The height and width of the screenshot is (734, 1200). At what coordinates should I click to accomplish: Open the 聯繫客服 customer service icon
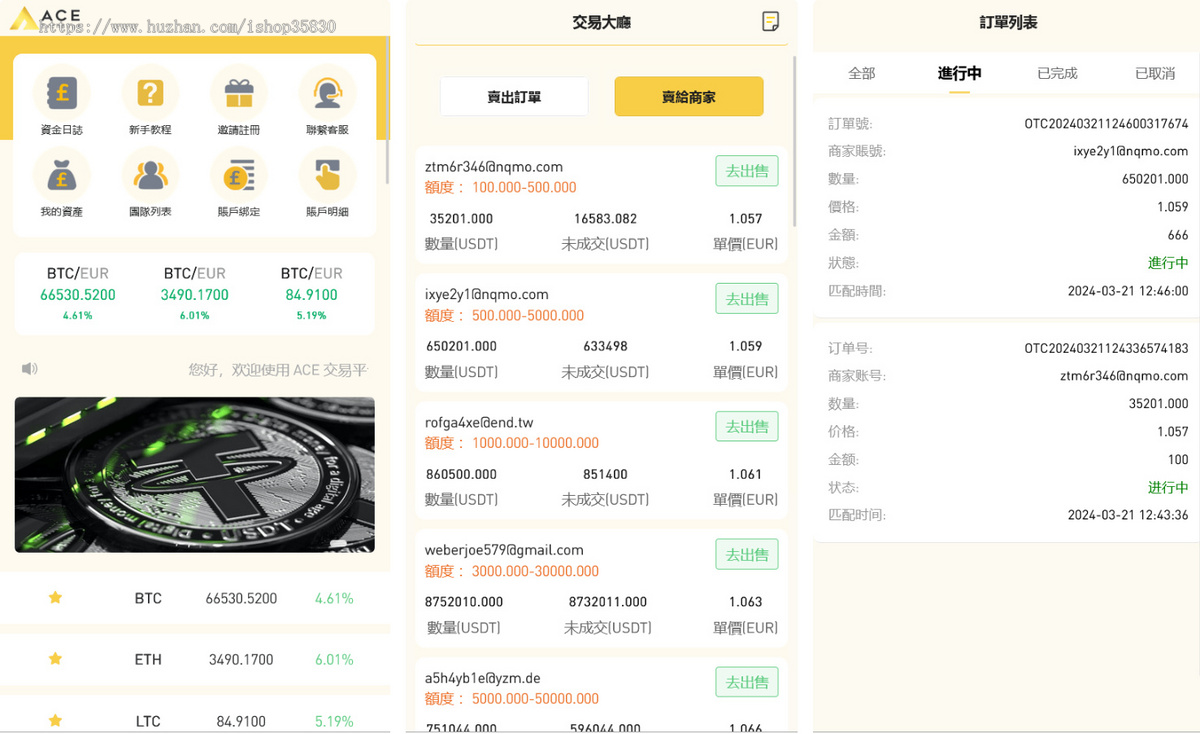coord(327,93)
